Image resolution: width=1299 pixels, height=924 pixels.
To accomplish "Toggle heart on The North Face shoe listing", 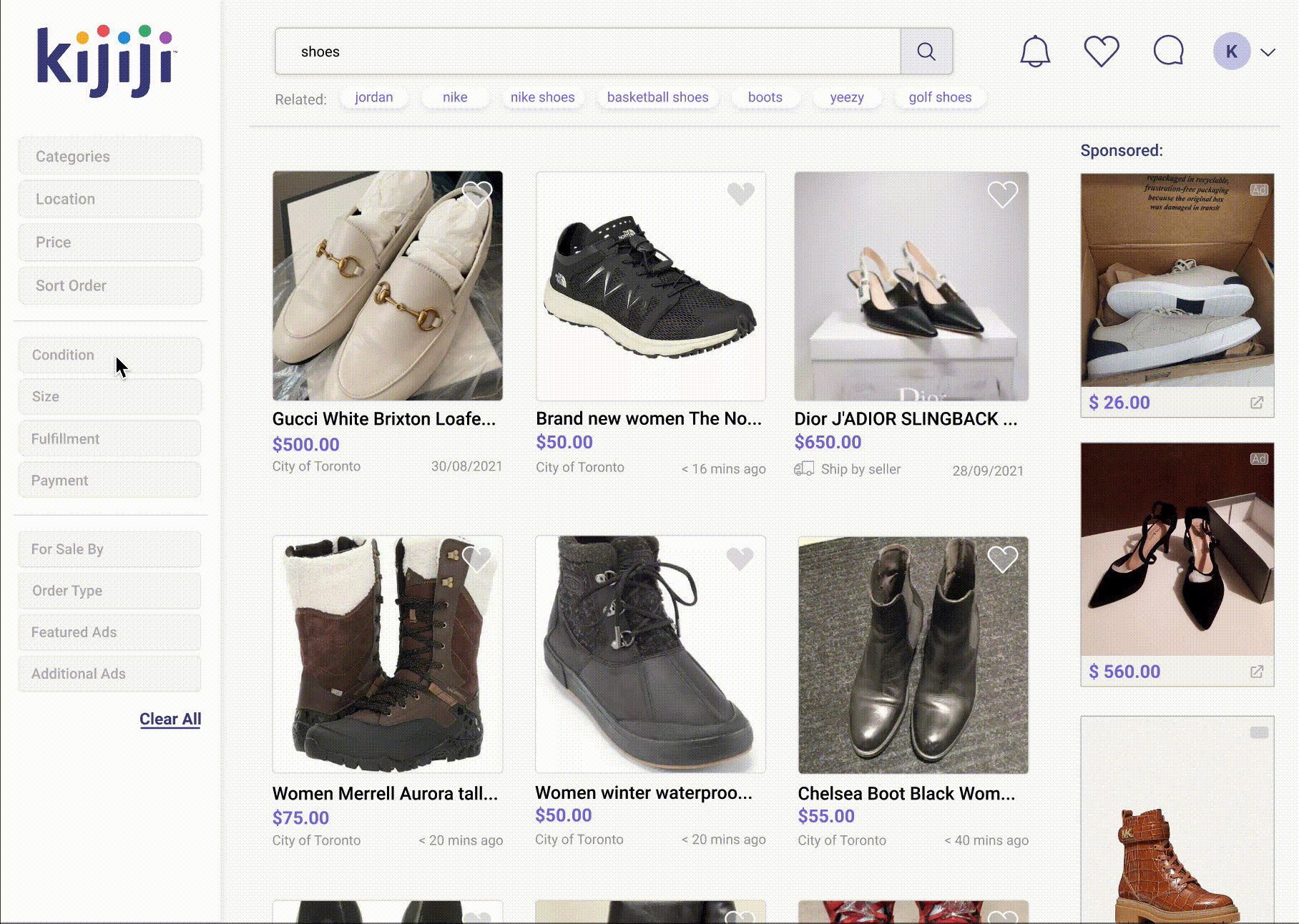I will click(740, 193).
